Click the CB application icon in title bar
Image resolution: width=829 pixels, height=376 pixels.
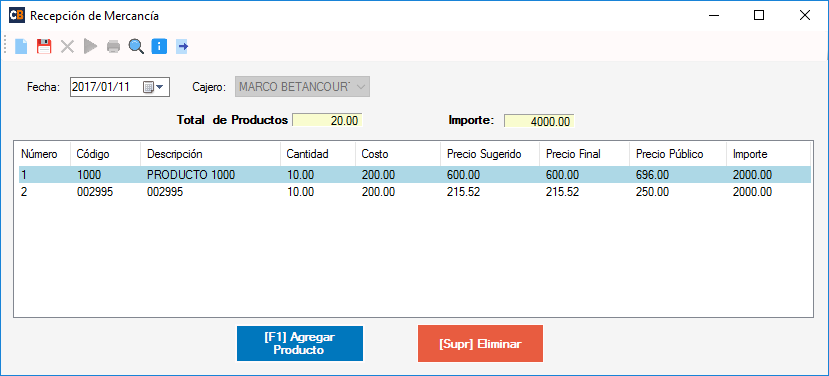tap(16, 16)
